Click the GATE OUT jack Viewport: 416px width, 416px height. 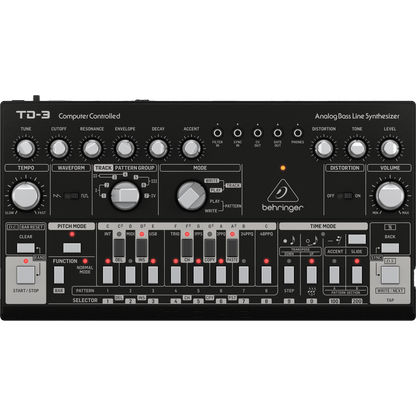[x=277, y=133]
